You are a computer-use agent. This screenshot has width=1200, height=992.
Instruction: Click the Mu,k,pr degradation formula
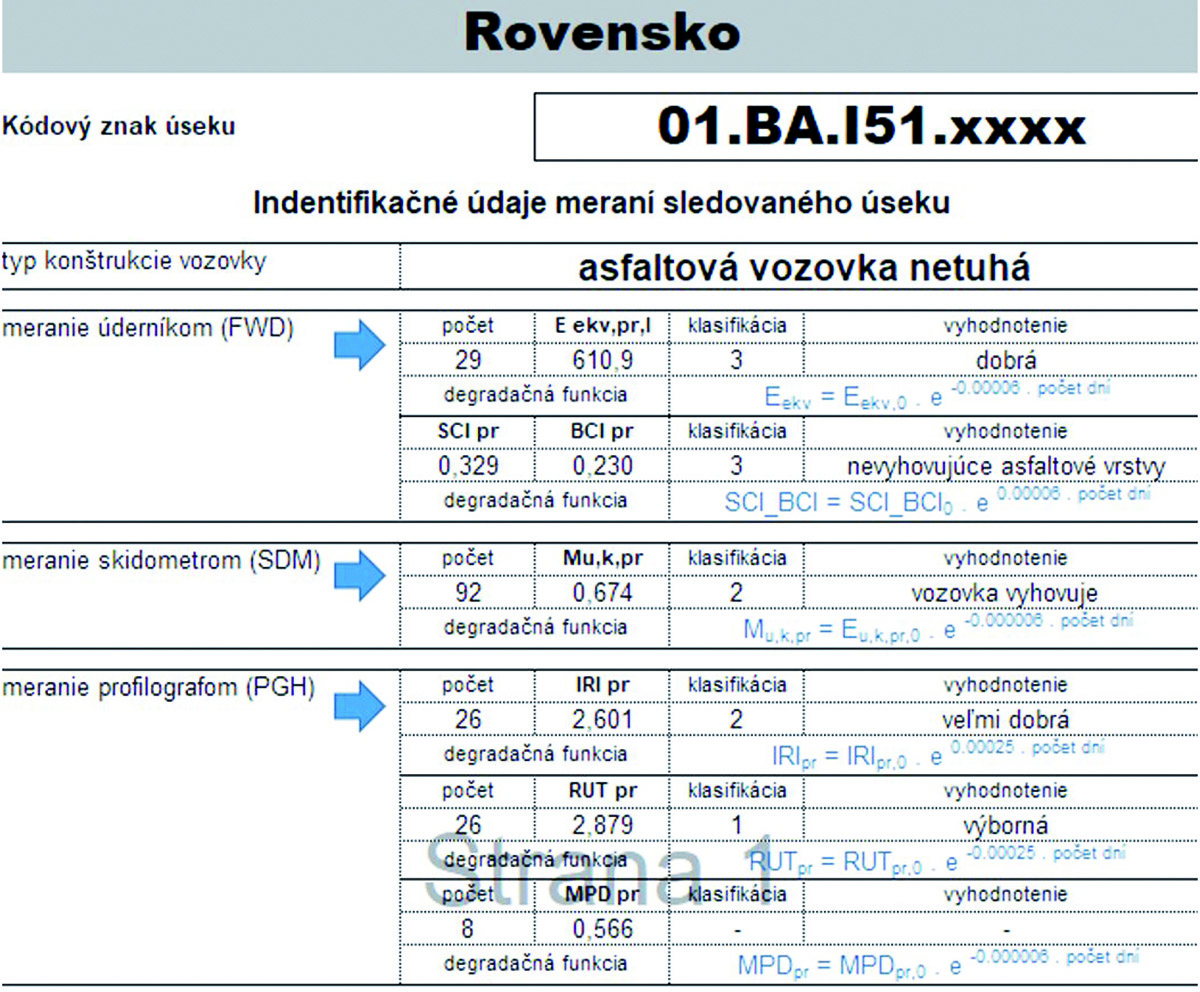[937, 626]
